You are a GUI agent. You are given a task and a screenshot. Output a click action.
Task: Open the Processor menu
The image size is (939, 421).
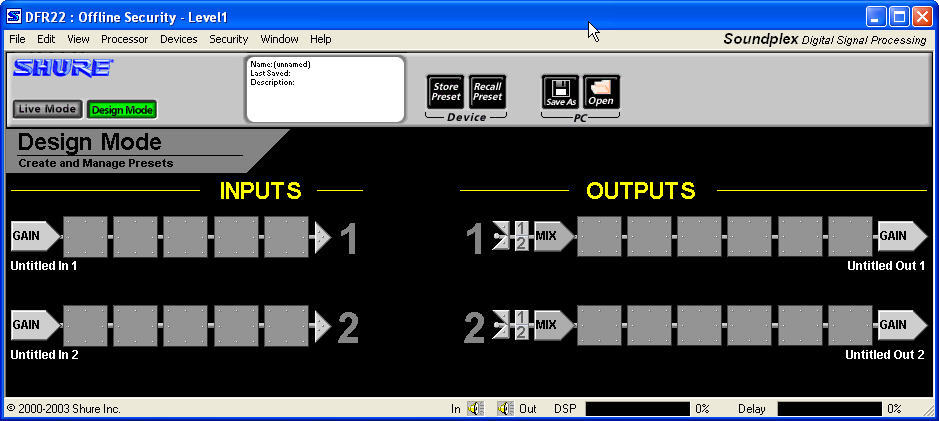(125, 39)
